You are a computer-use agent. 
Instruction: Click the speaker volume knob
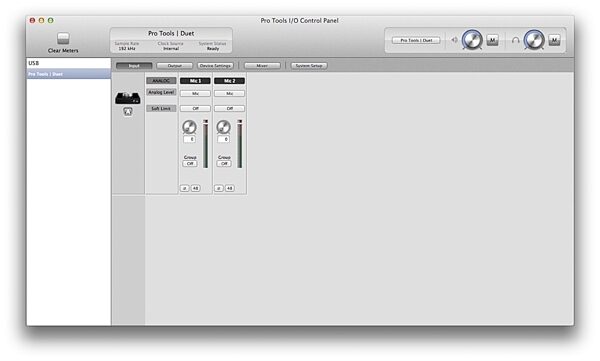[x=472, y=40]
